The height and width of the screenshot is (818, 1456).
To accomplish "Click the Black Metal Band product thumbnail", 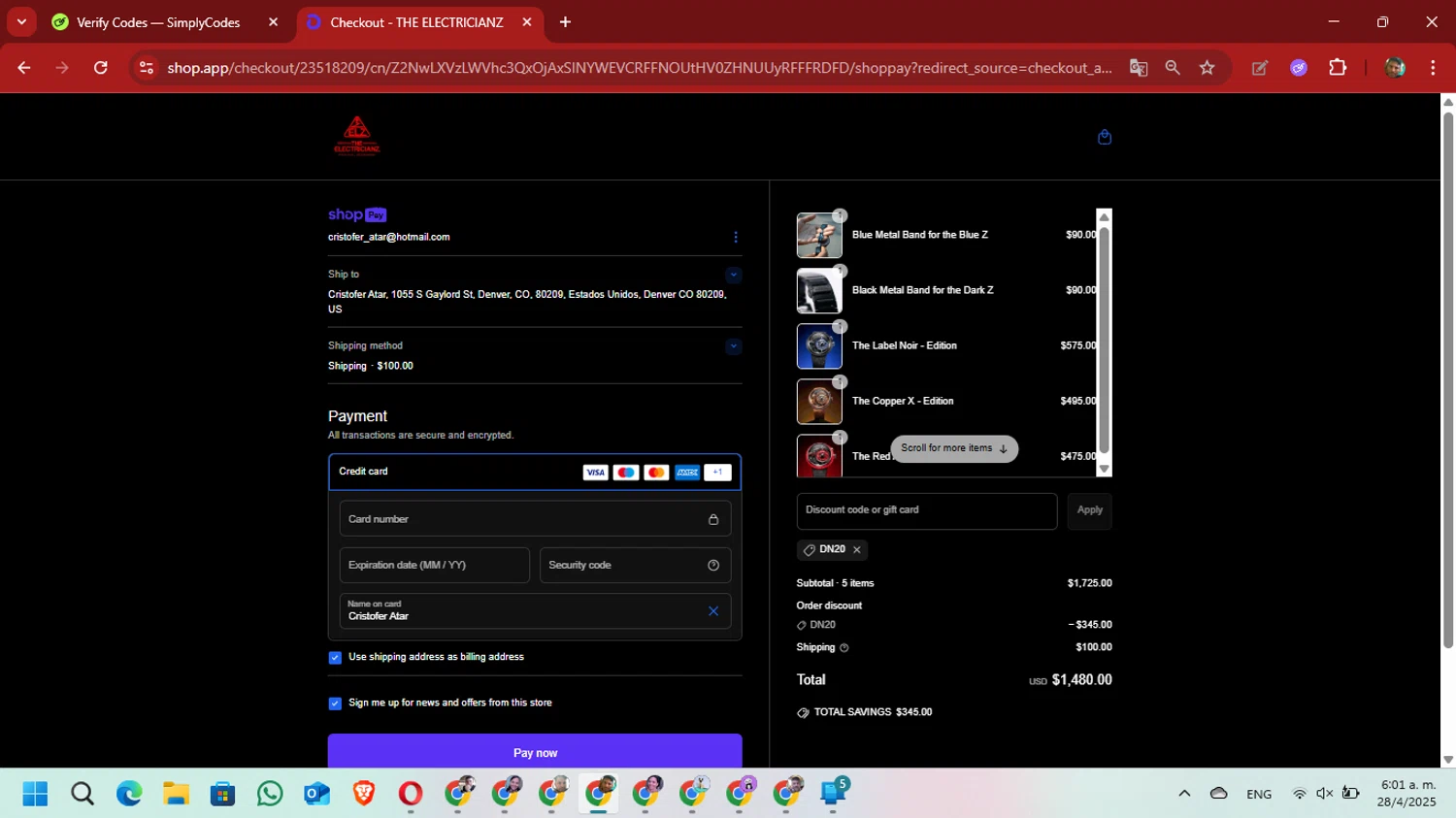I will [819, 290].
